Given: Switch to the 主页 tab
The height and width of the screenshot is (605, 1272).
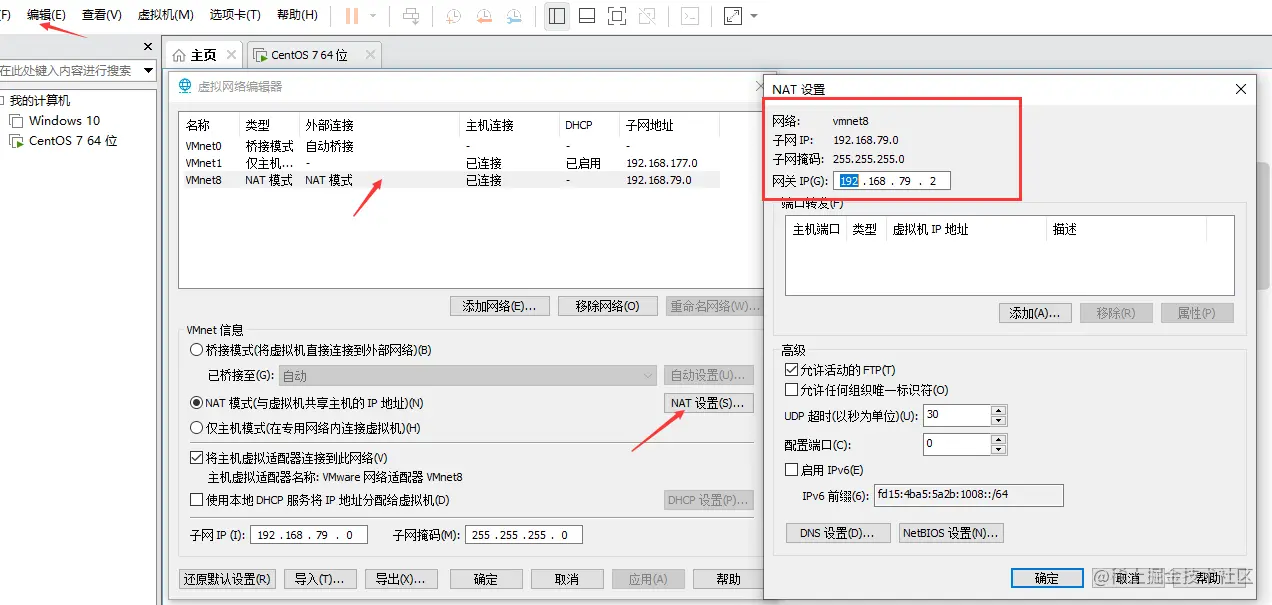Looking at the screenshot, I should coord(204,55).
